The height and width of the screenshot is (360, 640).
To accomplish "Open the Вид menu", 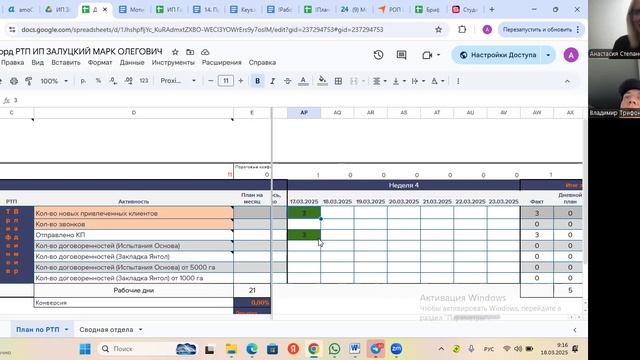I will point(38,62).
